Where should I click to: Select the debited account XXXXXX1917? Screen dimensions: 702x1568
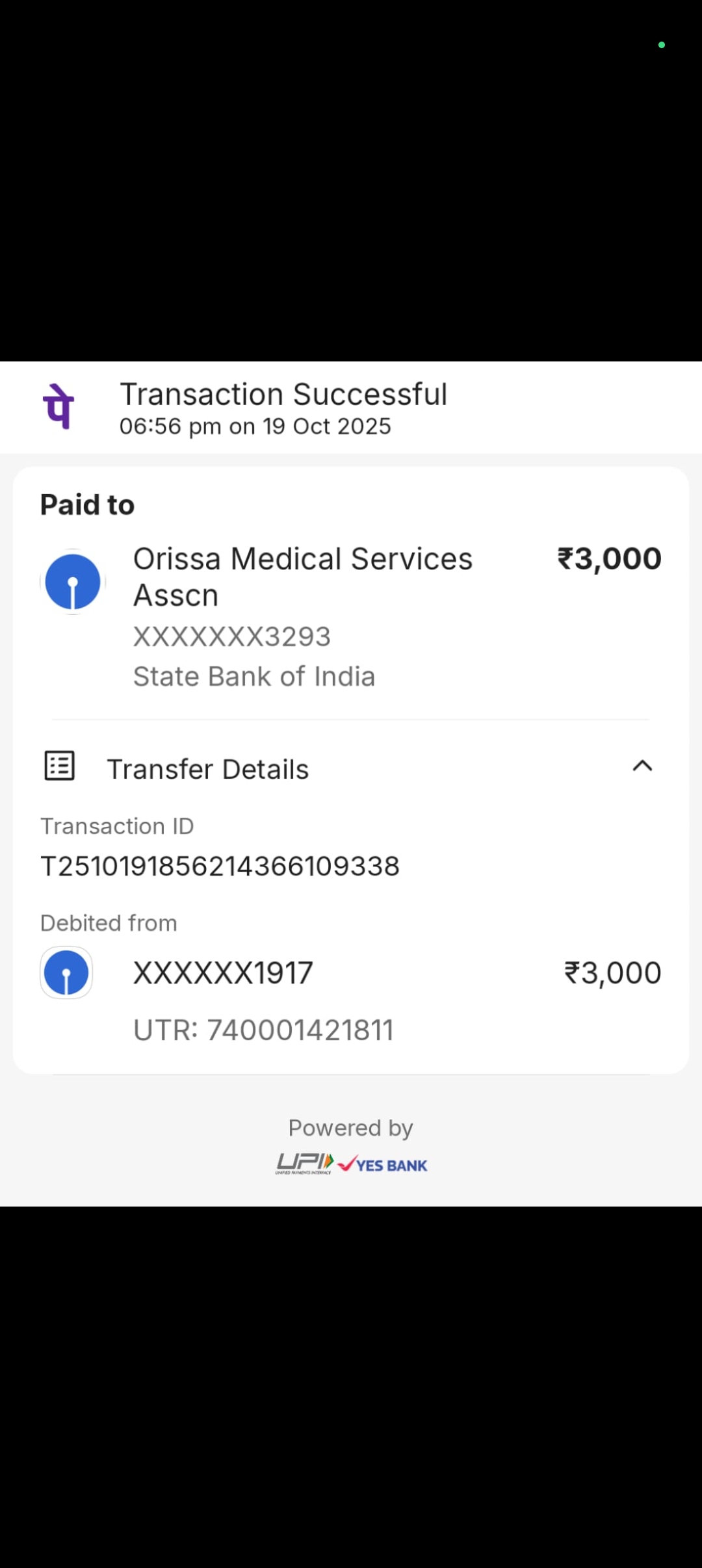[223, 973]
